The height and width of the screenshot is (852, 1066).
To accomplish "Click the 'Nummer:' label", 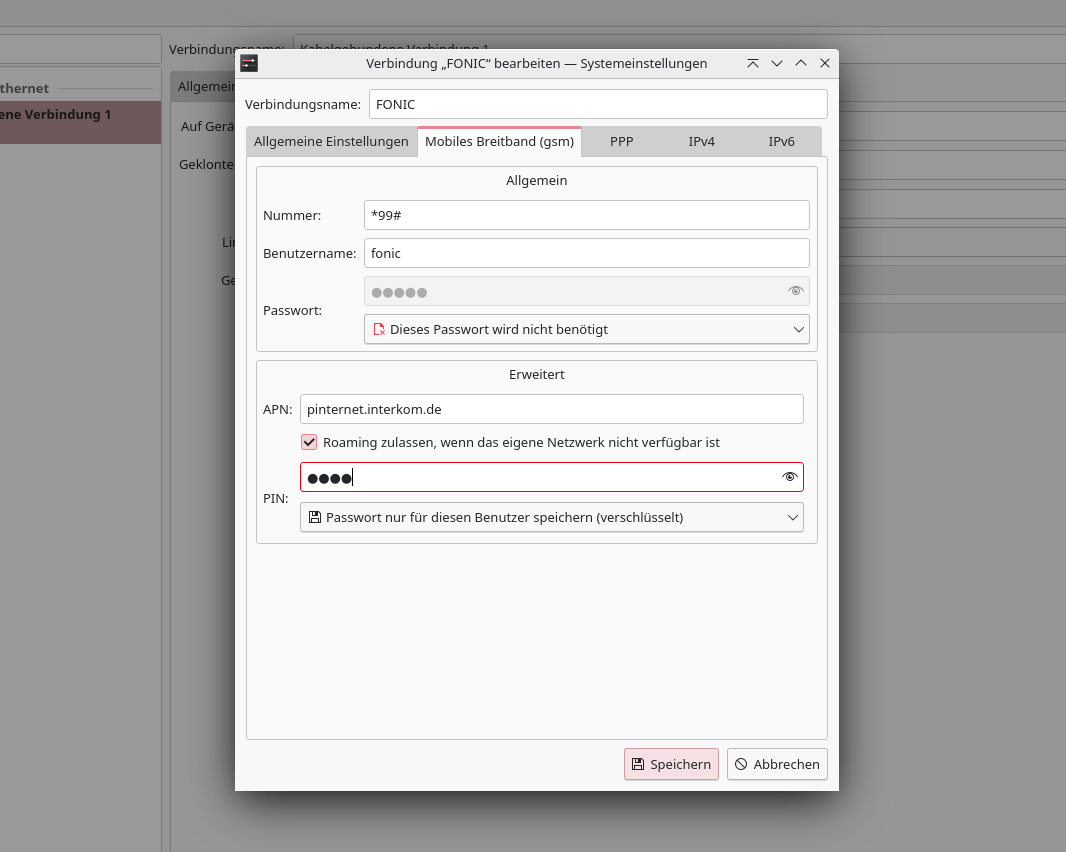I will pos(292,216).
